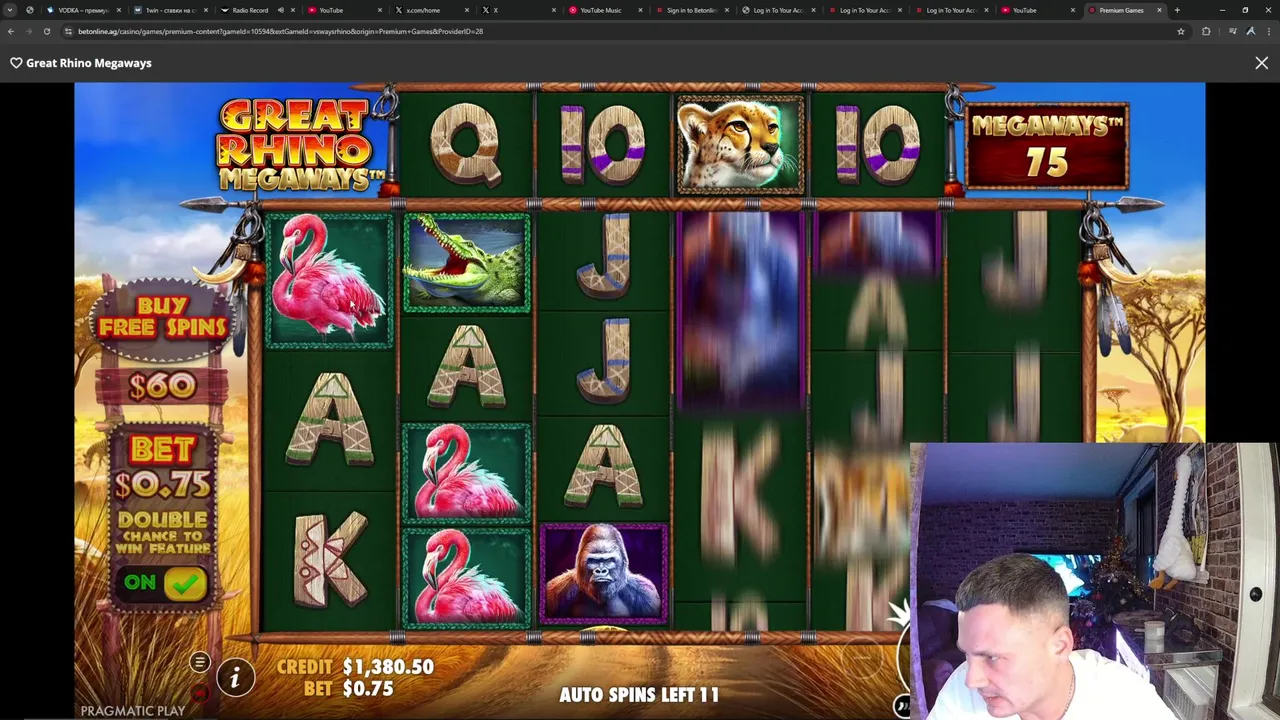Go back in browser history

pyautogui.click(x=11, y=31)
